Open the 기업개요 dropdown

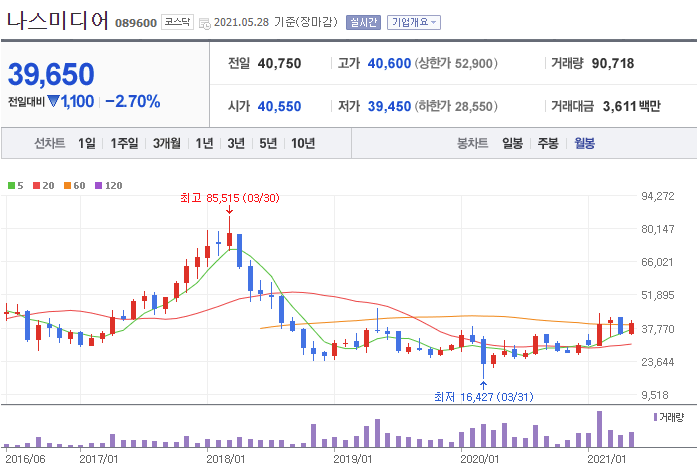click(414, 22)
